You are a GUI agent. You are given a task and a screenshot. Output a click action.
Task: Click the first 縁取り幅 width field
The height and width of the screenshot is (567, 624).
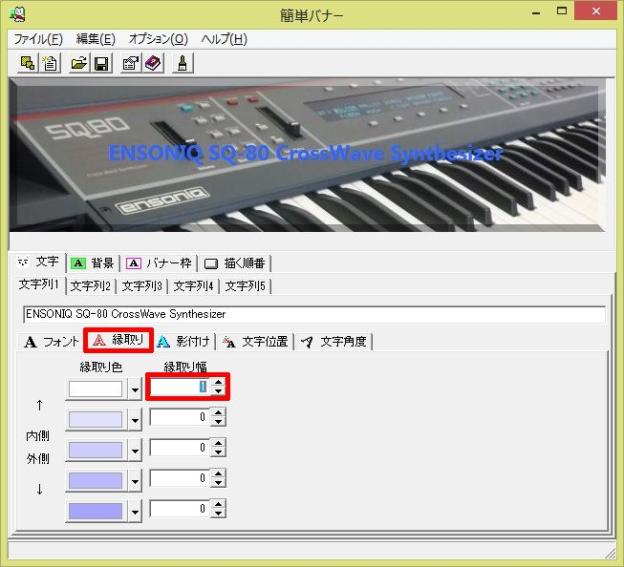pos(179,386)
